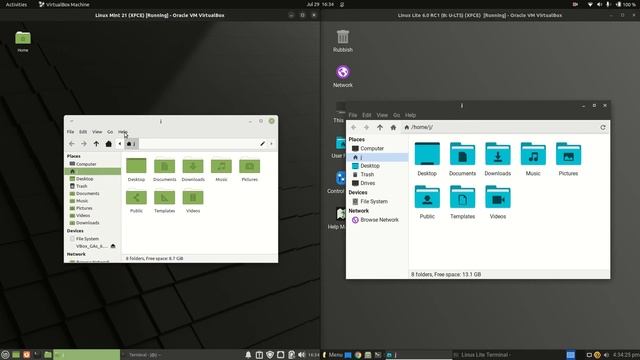Open Go menu in Mint file manager
Viewport: 640px width, 360px height.
pyautogui.click(x=110, y=132)
